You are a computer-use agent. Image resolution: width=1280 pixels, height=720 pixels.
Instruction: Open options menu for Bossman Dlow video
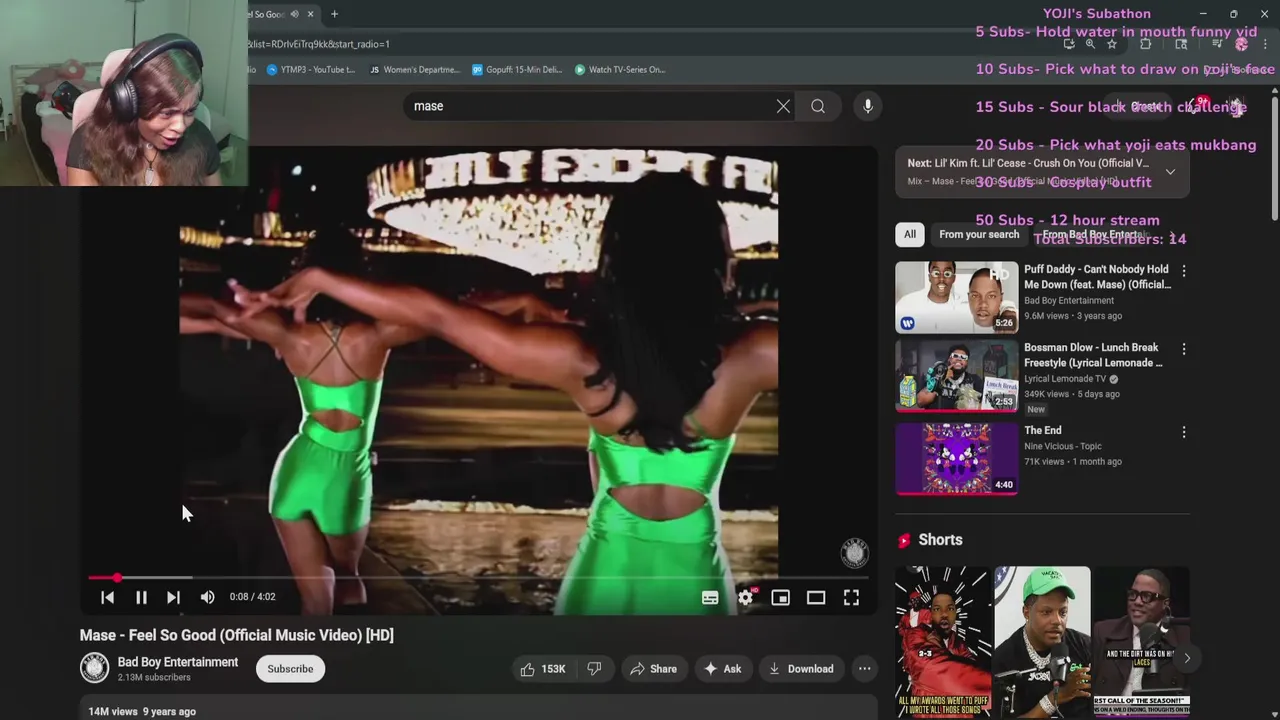(1184, 349)
